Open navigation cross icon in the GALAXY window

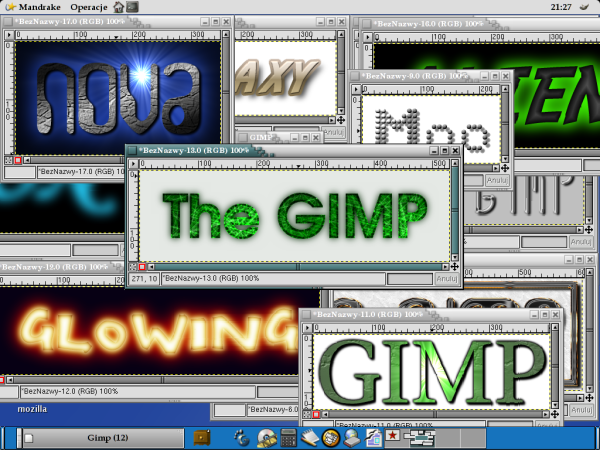click(x=341, y=120)
